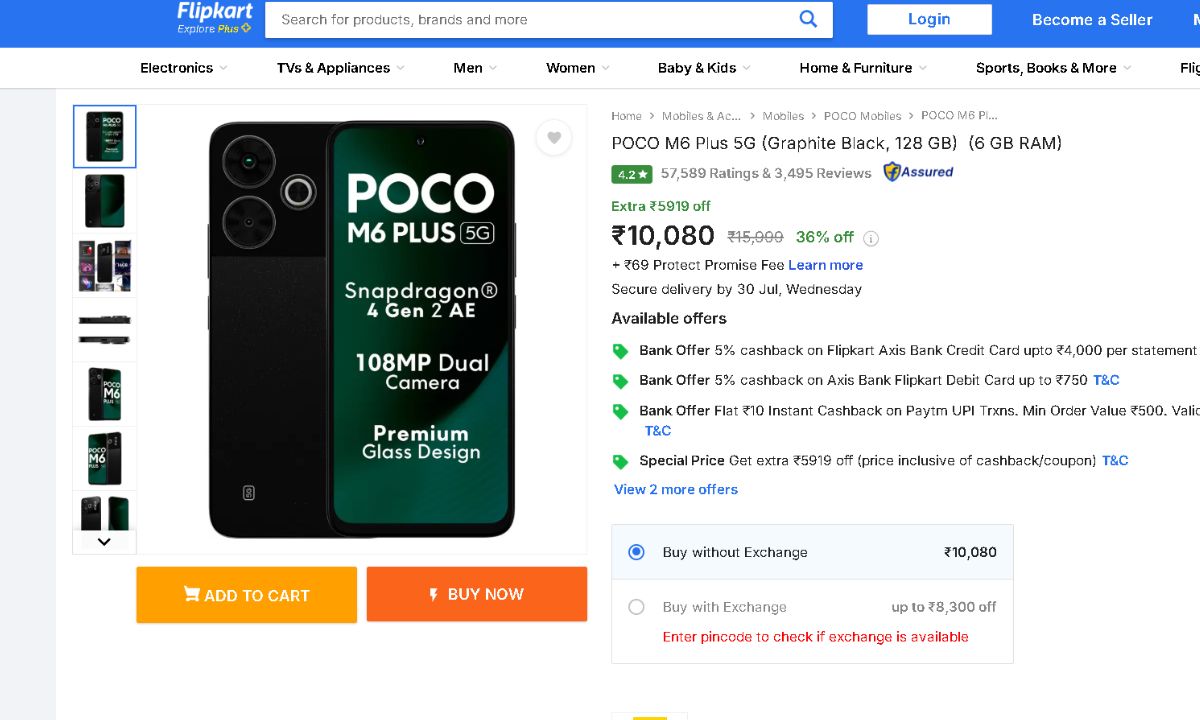Click the 4.2 star rating badge

pos(632,174)
